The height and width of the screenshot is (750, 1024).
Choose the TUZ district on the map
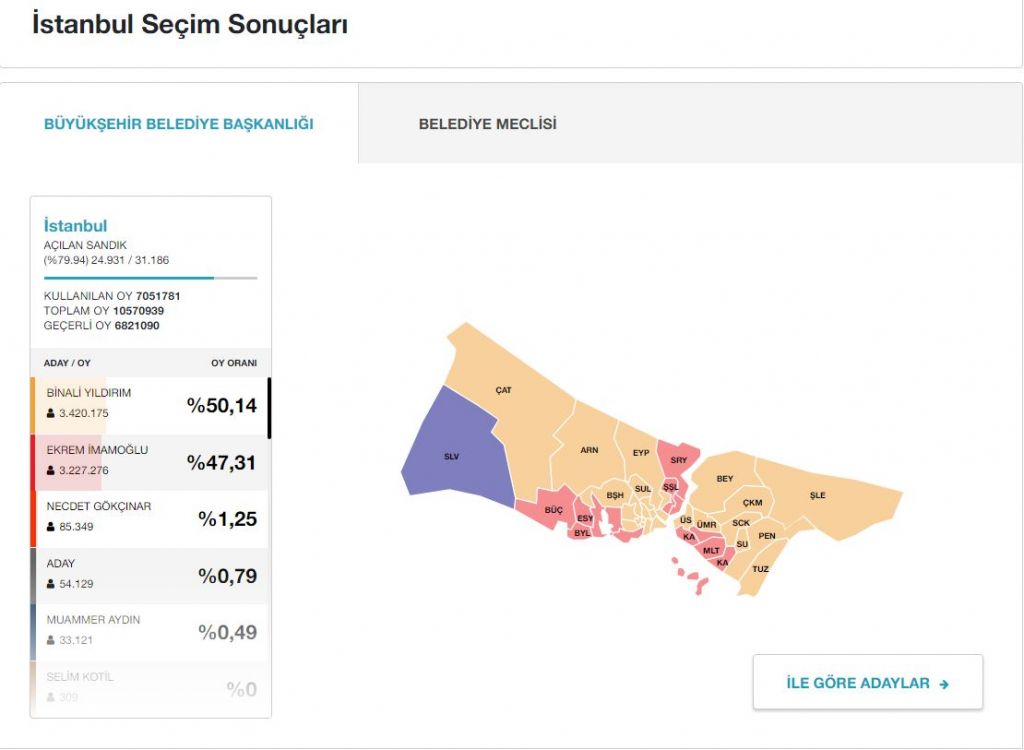760,569
